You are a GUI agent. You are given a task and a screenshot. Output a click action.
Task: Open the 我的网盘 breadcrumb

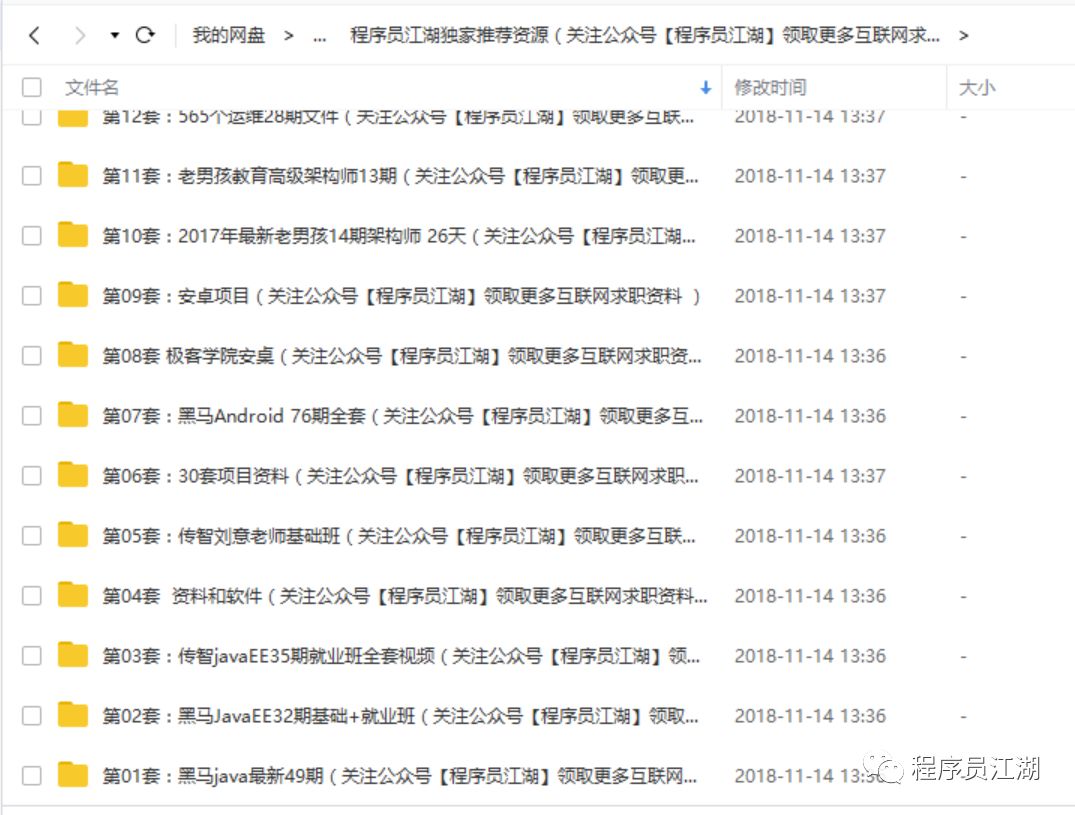pyautogui.click(x=228, y=35)
